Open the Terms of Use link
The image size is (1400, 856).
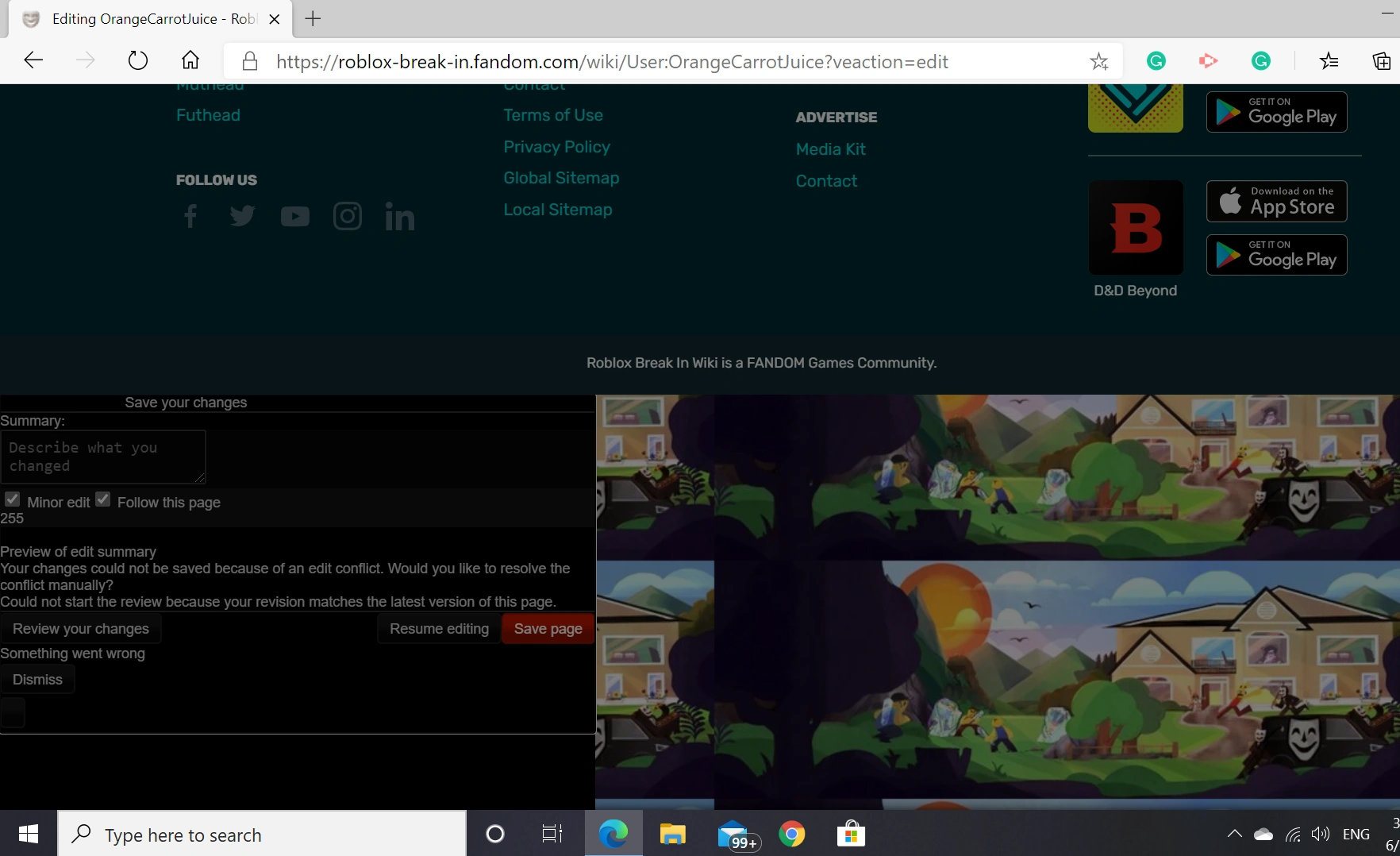click(553, 115)
